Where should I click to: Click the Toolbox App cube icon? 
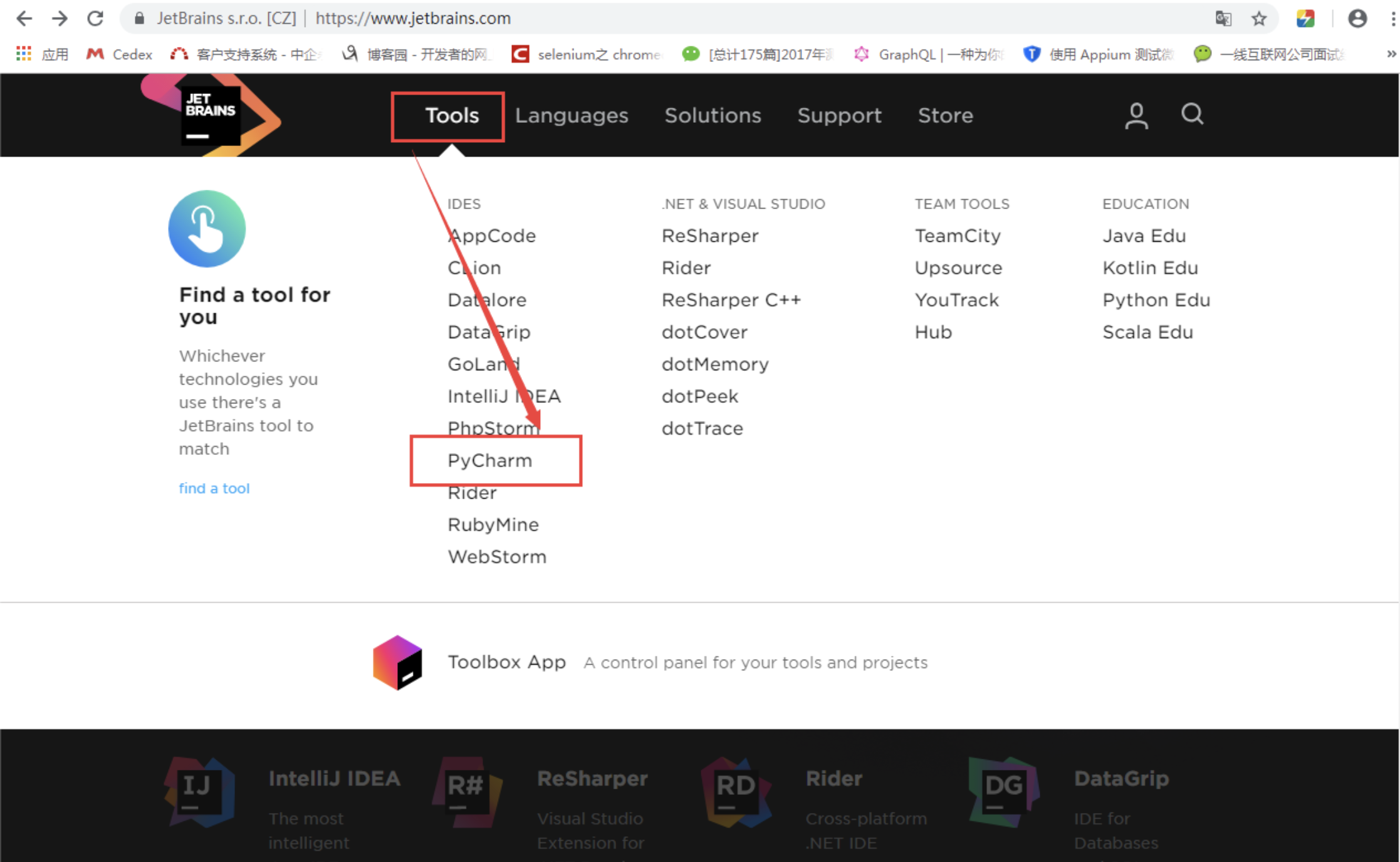(397, 663)
